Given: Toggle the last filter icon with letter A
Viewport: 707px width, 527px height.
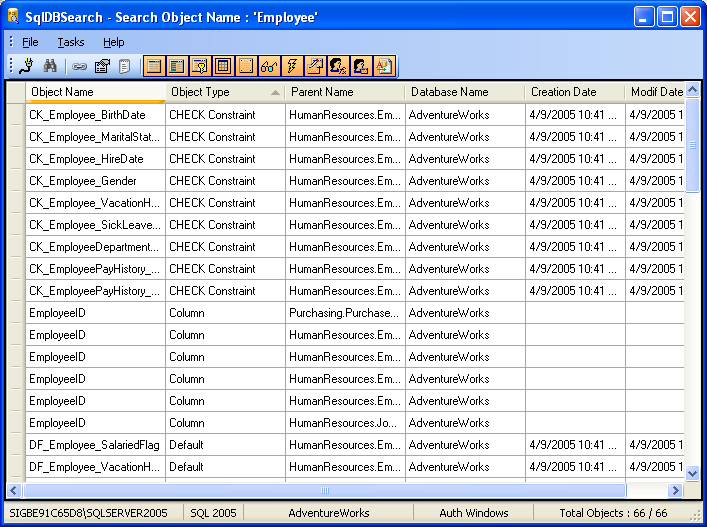Looking at the screenshot, I should tap(384, 66).
